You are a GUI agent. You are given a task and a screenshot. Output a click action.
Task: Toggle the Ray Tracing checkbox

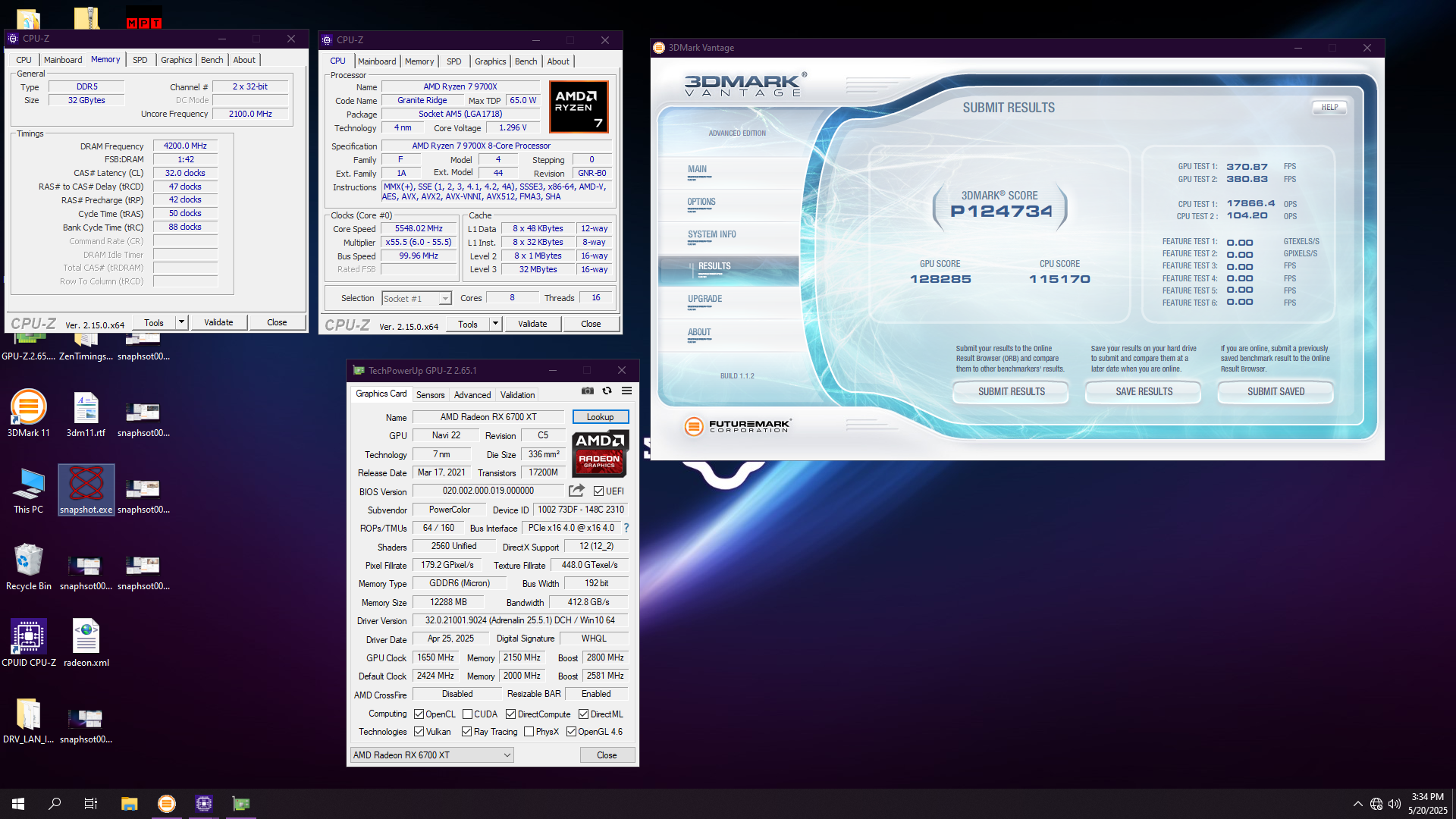(467, 732)
